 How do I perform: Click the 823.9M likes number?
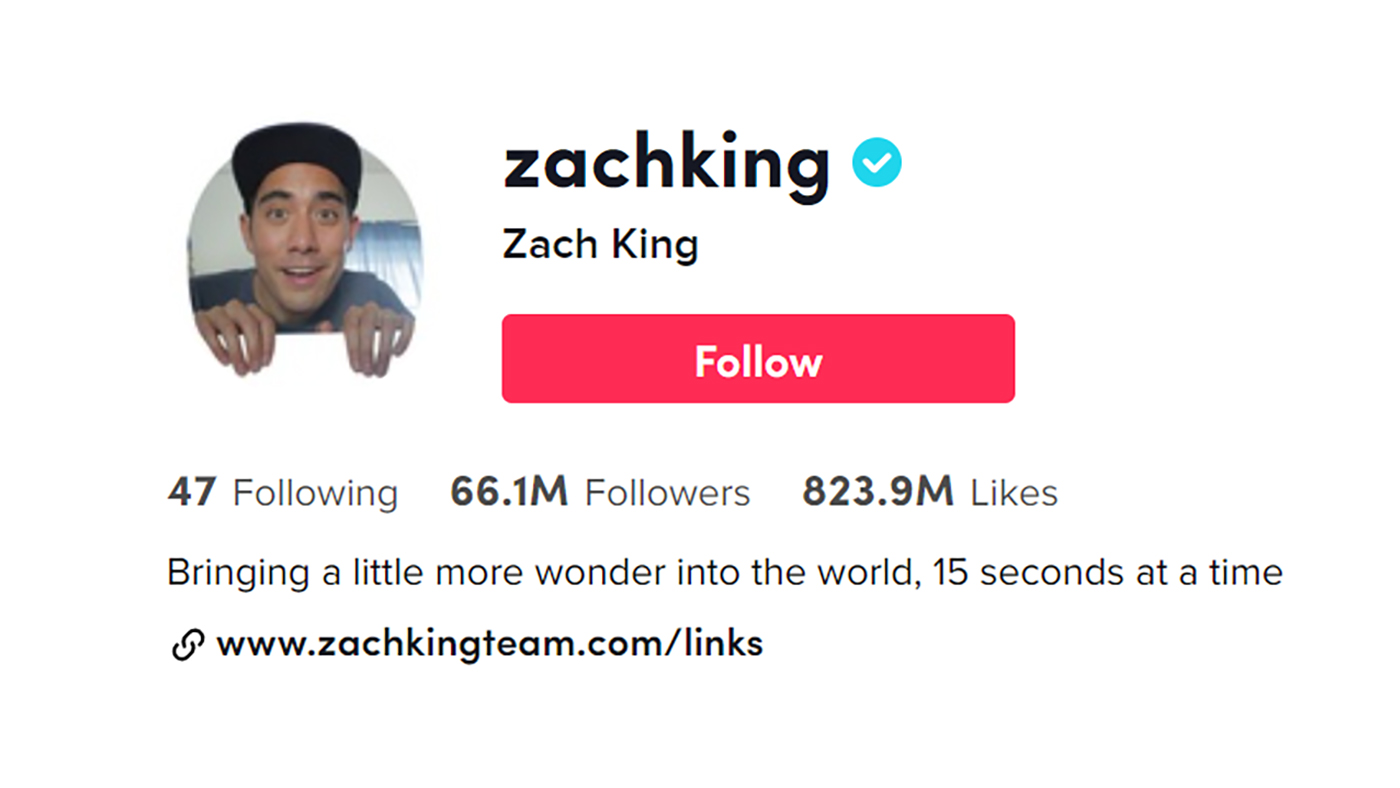point(878,492)
